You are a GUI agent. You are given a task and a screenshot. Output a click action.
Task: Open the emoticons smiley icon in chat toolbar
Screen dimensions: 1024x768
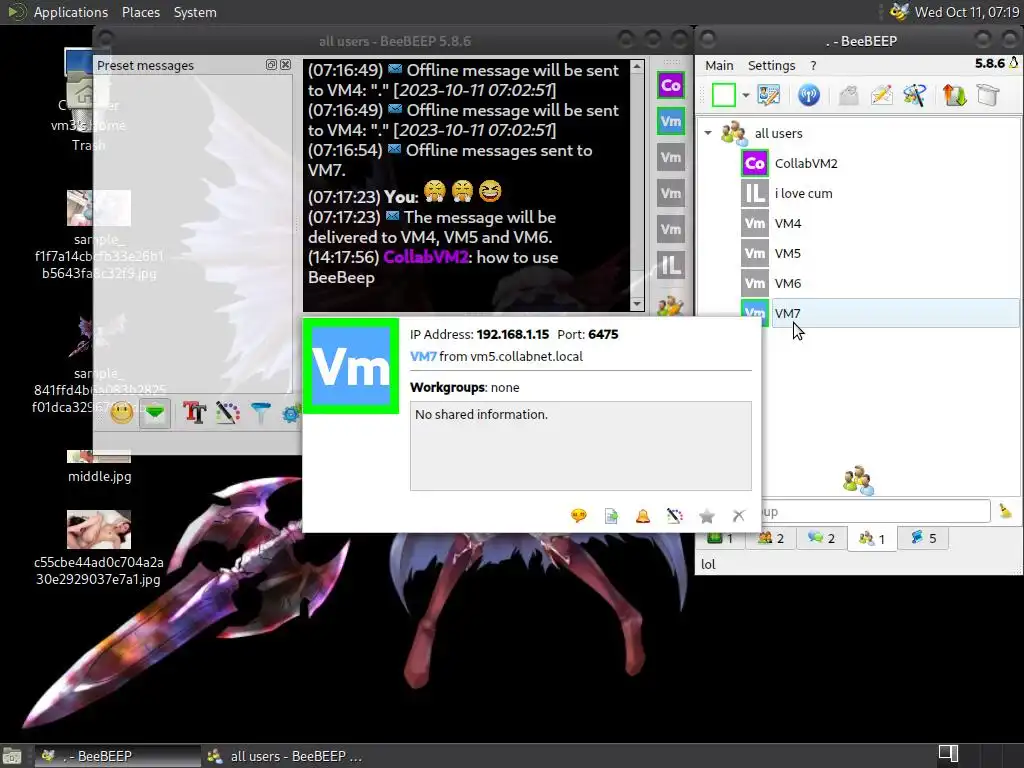click(121, 413)
